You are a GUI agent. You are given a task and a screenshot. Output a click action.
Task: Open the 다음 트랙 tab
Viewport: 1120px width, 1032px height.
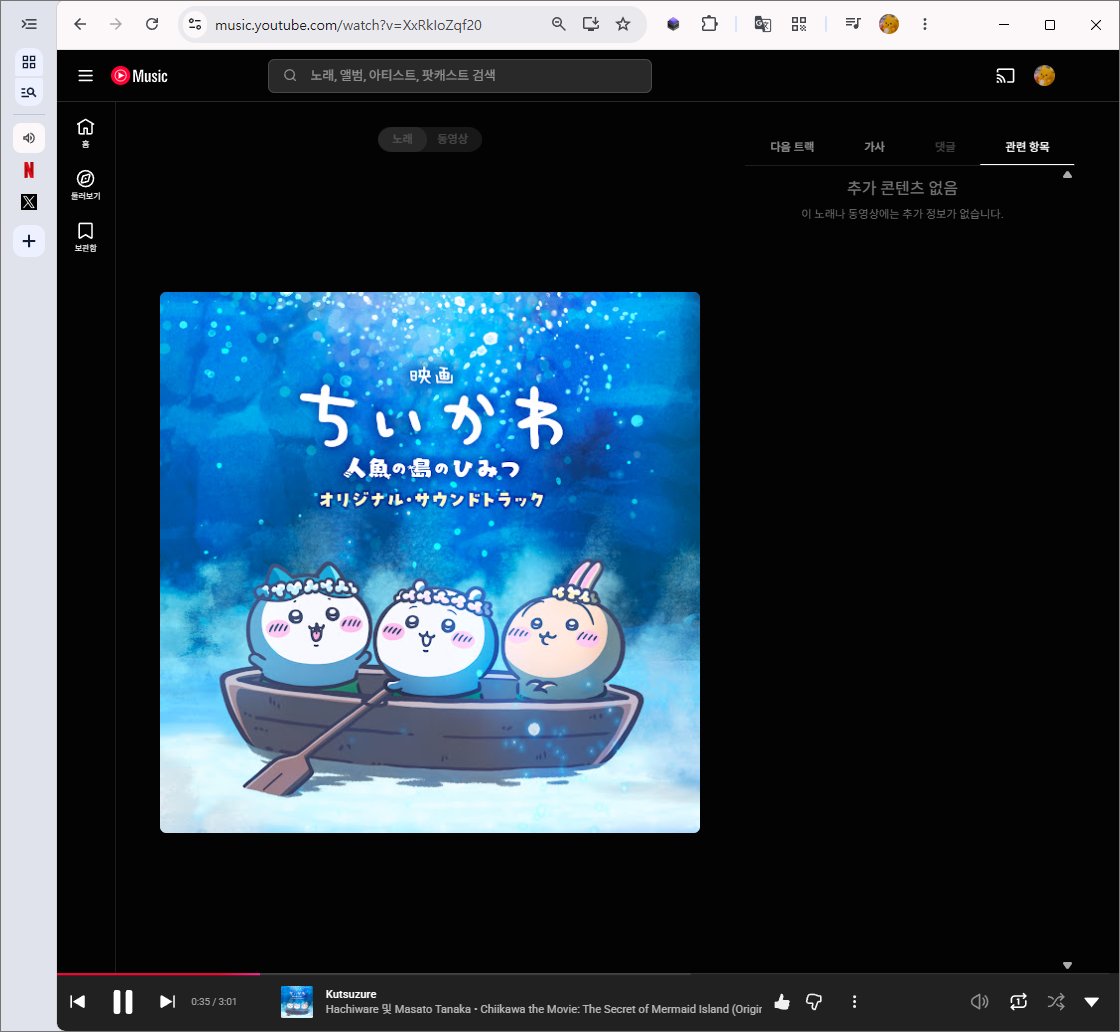792,146
